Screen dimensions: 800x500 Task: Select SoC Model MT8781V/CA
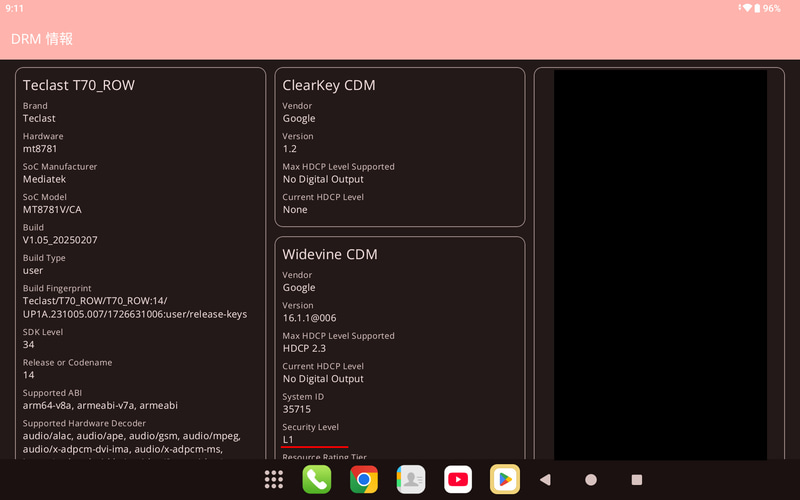click(52, 210)
